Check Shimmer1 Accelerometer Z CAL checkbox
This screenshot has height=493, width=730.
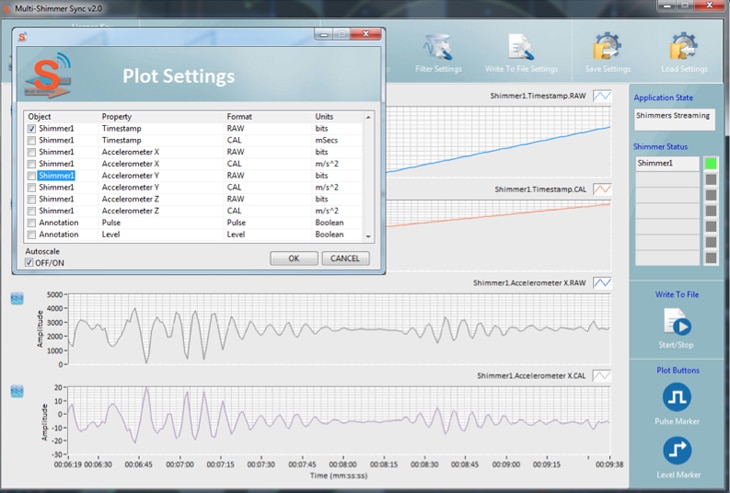coord(31,211)
